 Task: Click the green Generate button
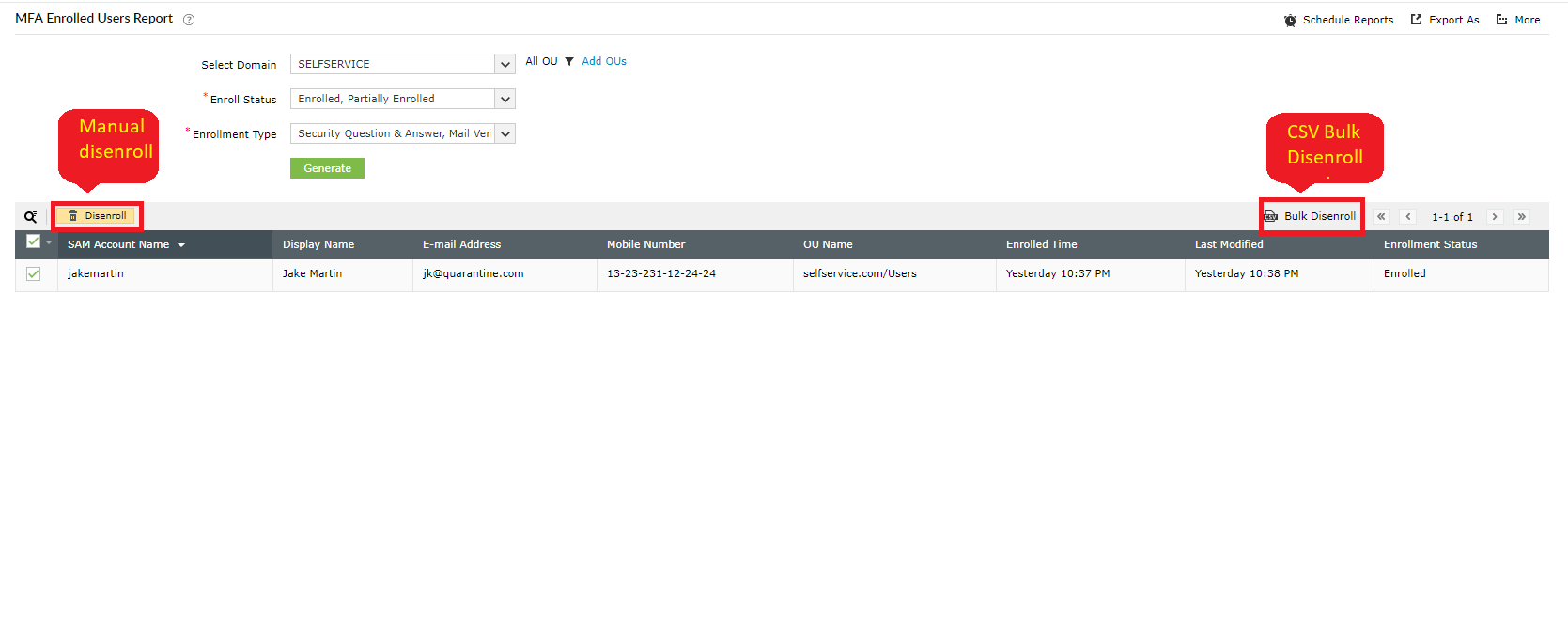click(x=327, y=168)
